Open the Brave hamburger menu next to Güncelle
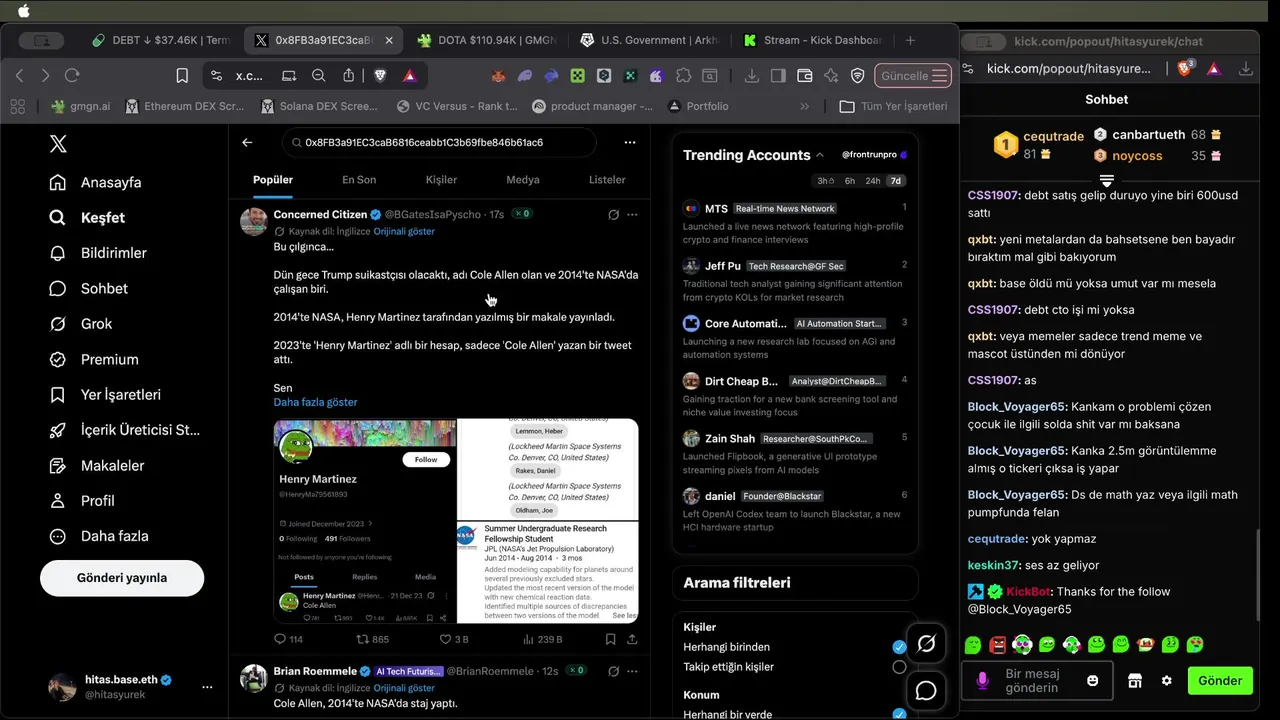Viewport: 1280px width, 720px height. [939, 75]
